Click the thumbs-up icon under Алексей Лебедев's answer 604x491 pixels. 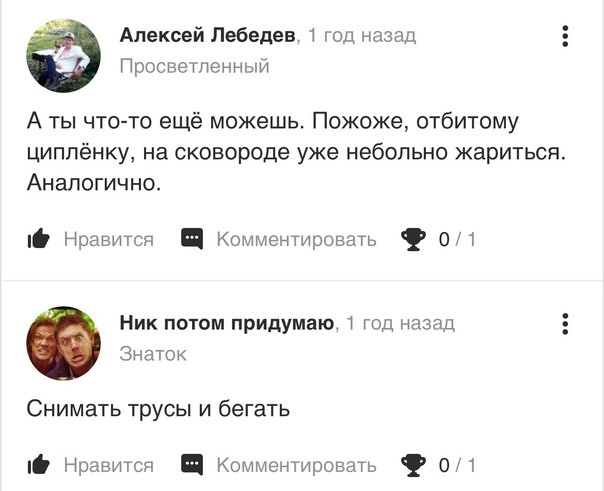pyautogui.click(x=39, y=239)
